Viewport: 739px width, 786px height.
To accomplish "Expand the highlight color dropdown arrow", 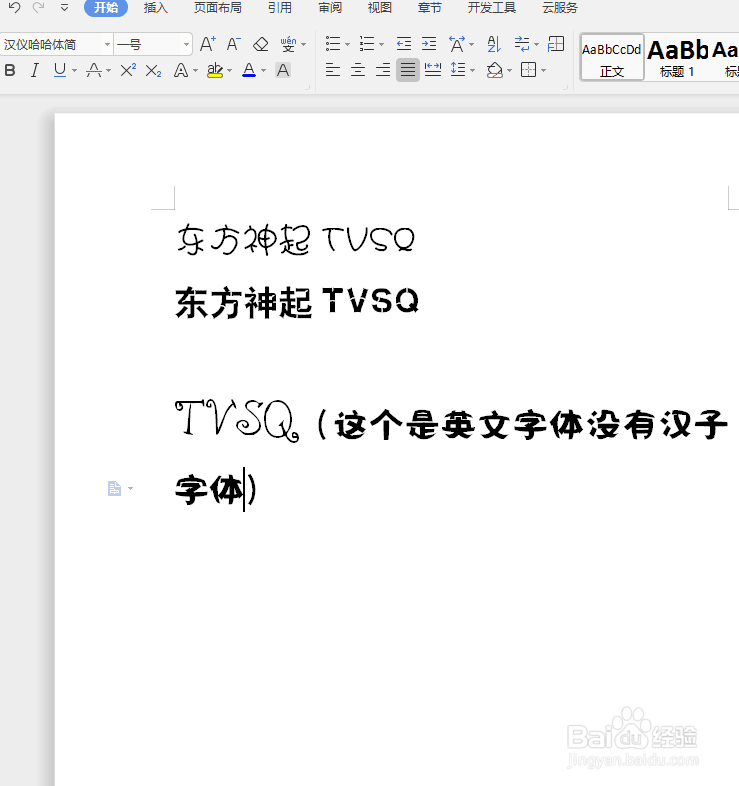I will (x=230, y=71).
